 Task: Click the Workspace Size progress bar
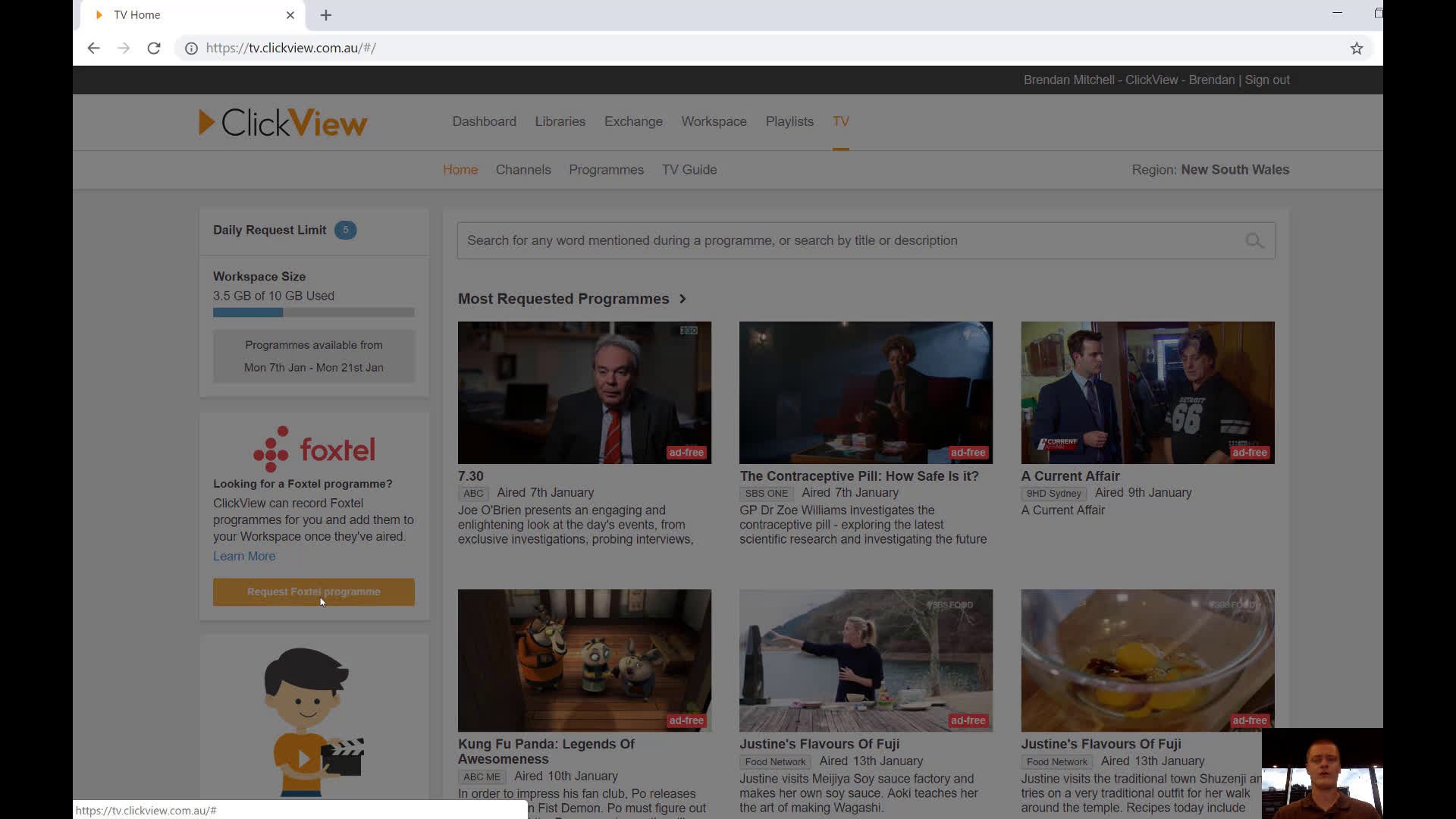[x=313, y=312]
